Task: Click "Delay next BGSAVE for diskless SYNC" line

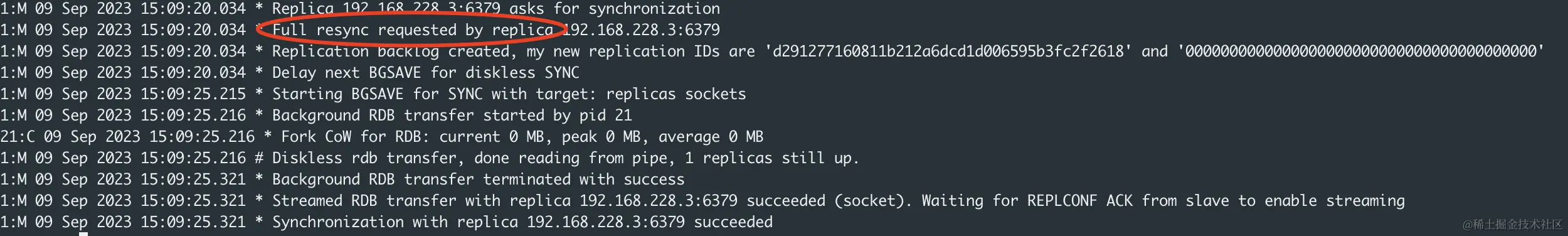Action: click(425, 73)
